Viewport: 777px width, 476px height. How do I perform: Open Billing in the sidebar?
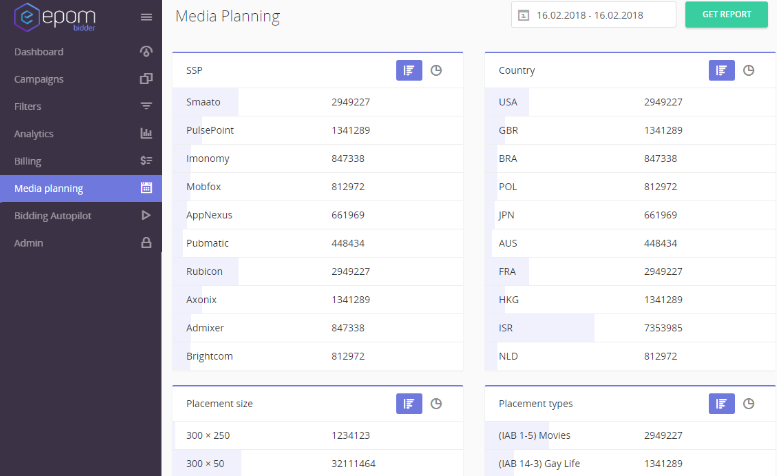click(x=81, y=160)
